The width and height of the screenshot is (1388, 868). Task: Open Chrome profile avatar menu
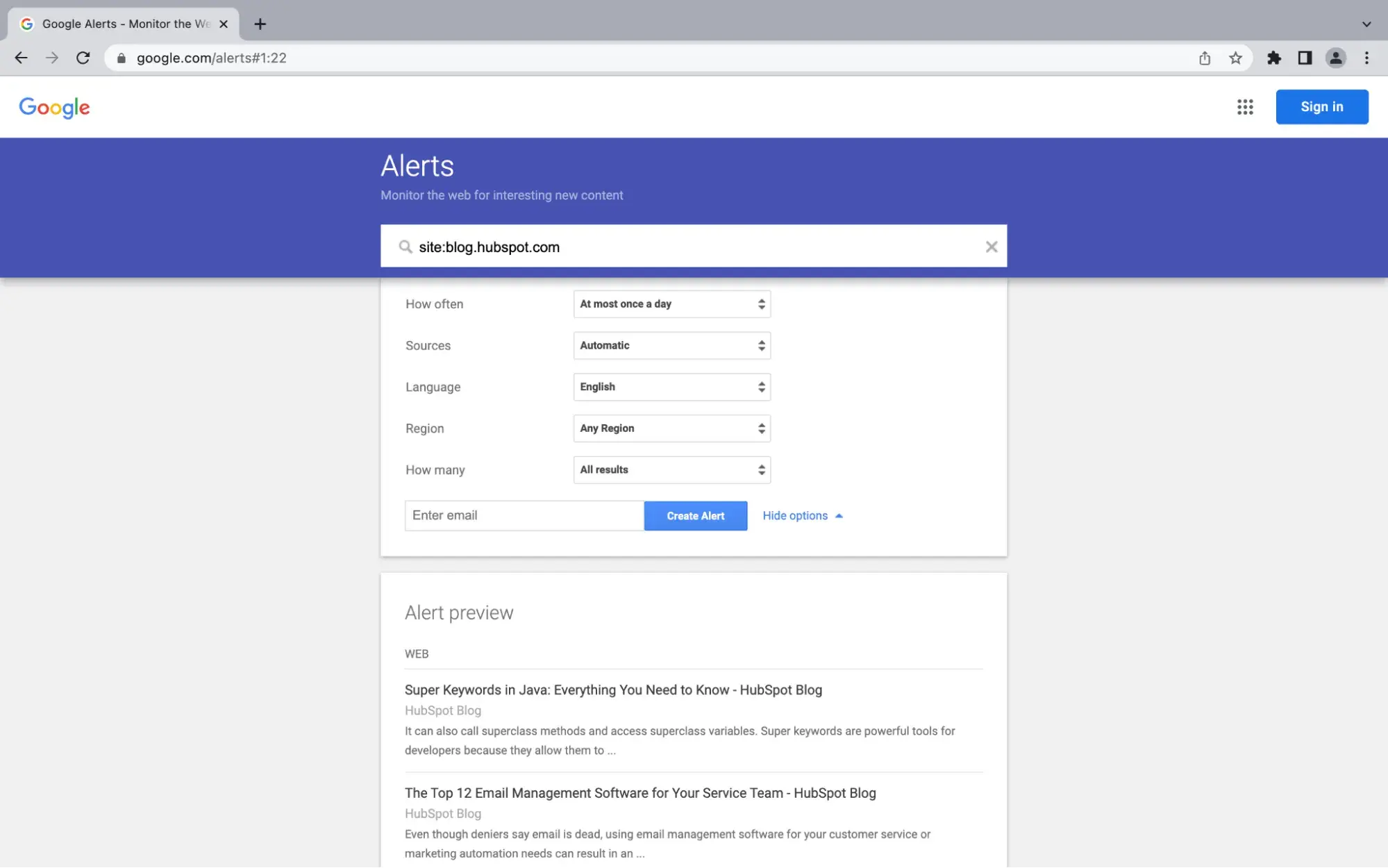click(x=1335, y=58)
